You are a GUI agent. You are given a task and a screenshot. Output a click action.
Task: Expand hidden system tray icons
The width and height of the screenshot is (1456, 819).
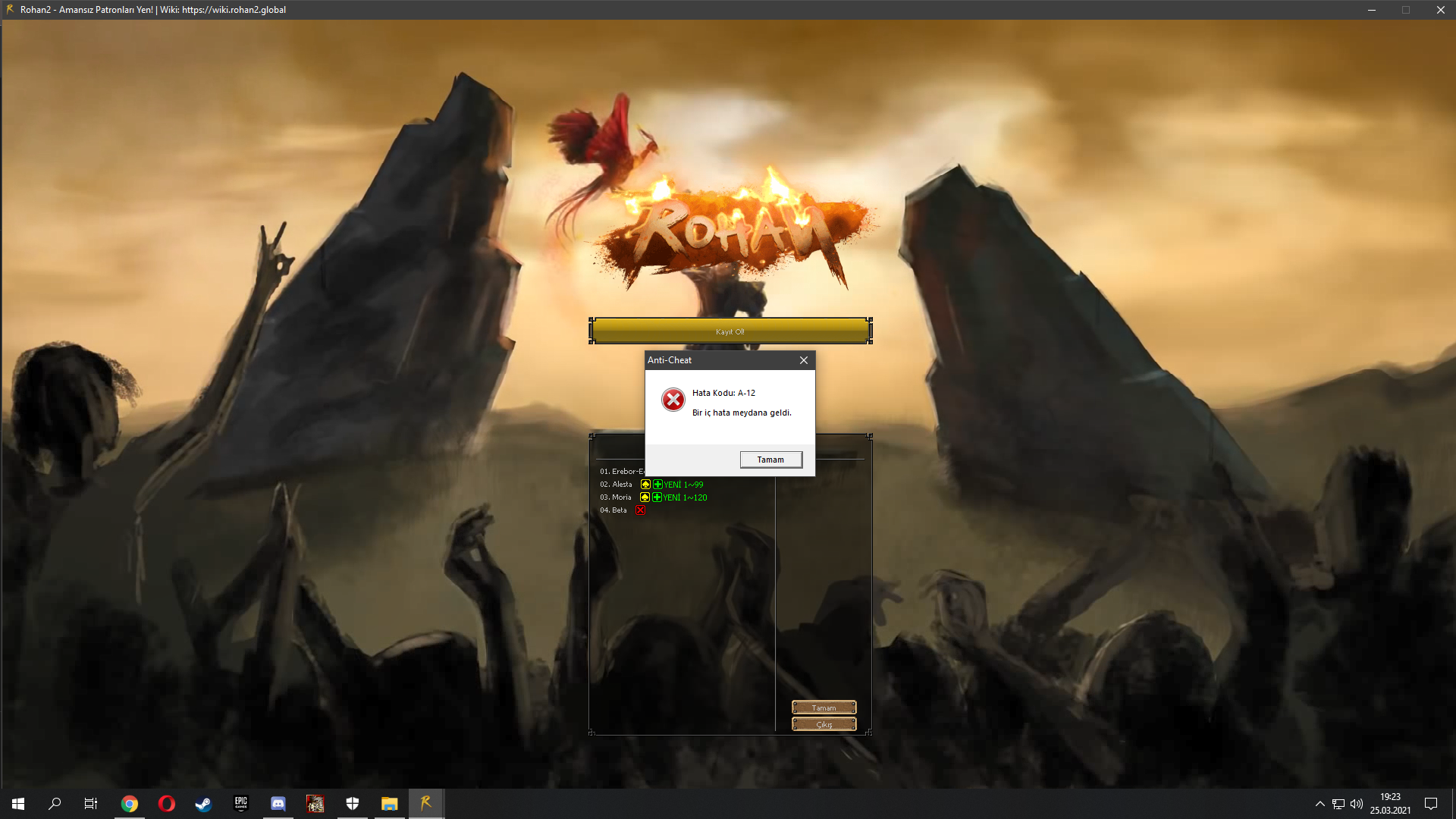1319,804
